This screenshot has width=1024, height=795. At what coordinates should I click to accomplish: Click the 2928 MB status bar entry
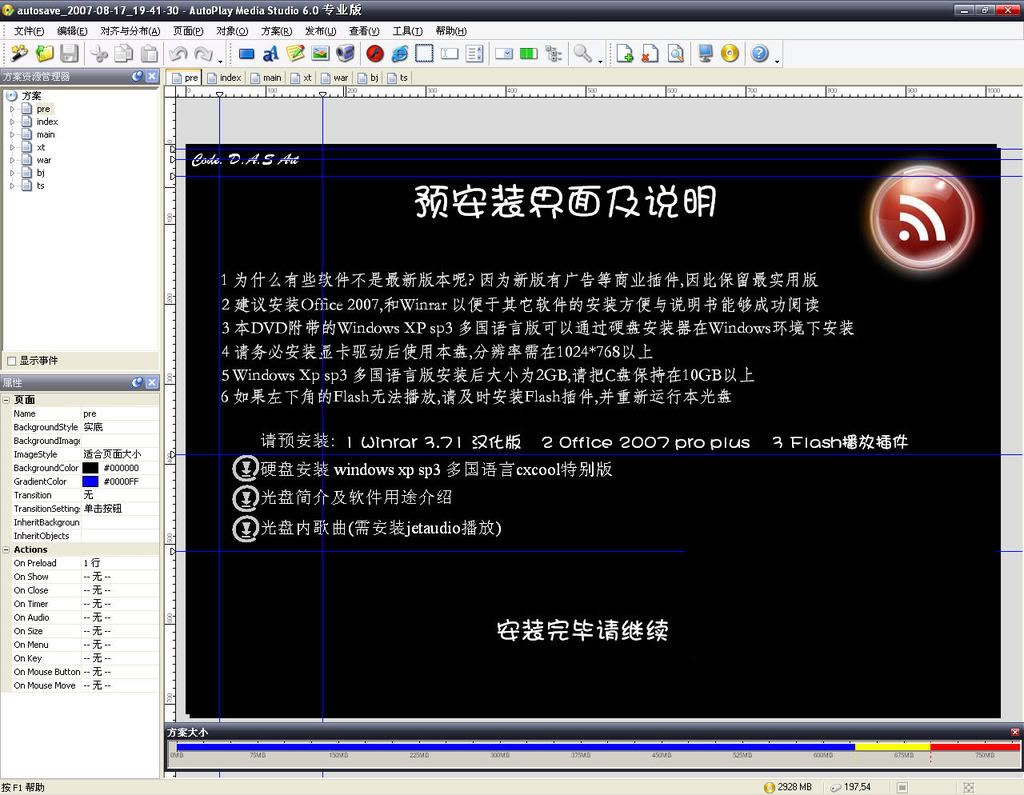[x=788, y=787]
